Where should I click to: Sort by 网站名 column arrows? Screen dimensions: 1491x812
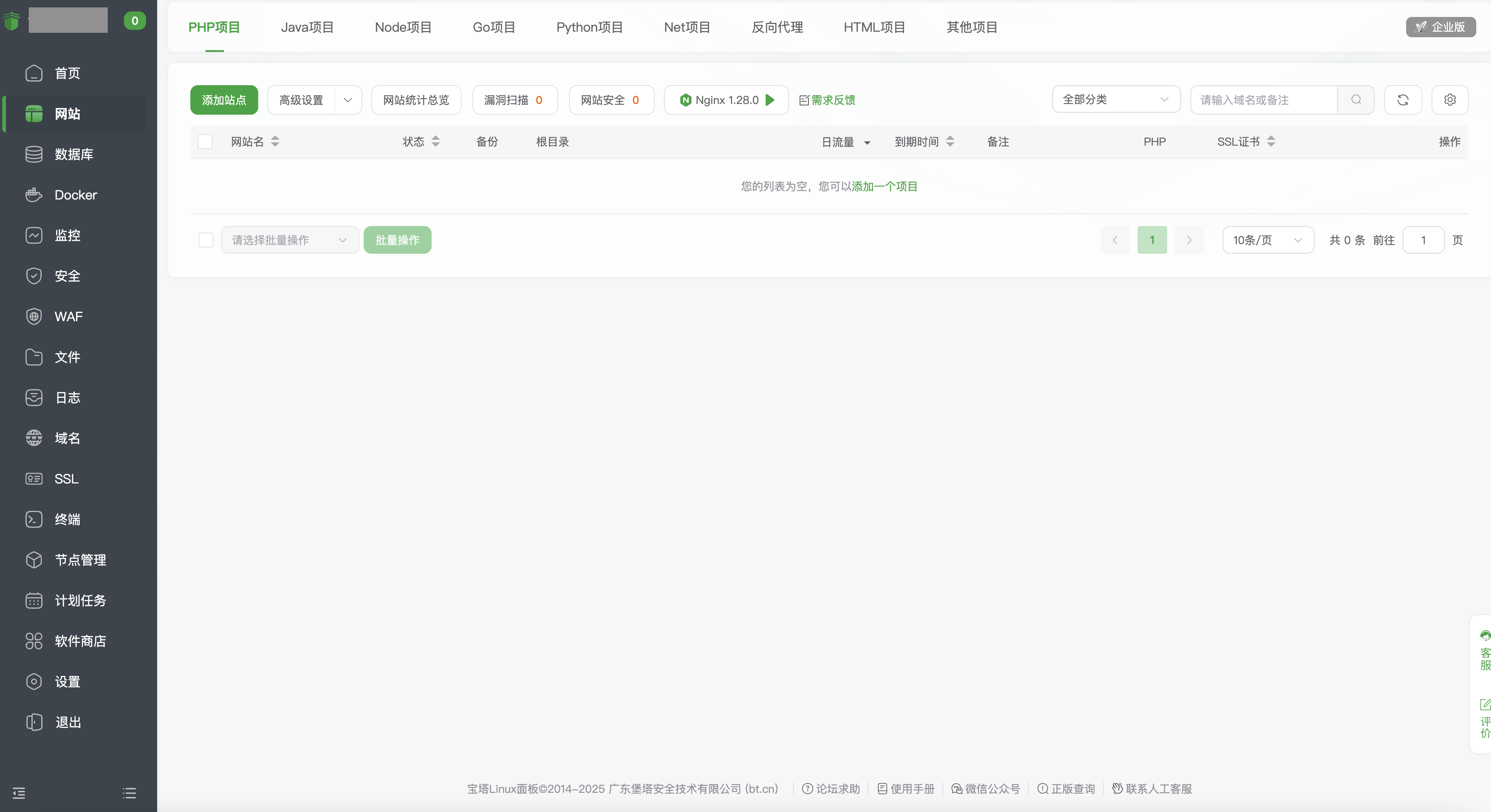click(275, 141)
